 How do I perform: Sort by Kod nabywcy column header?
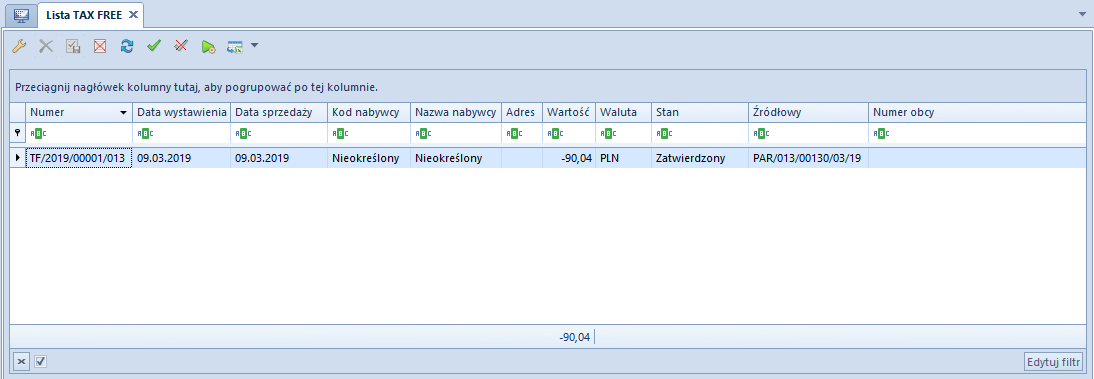[369, 112]
